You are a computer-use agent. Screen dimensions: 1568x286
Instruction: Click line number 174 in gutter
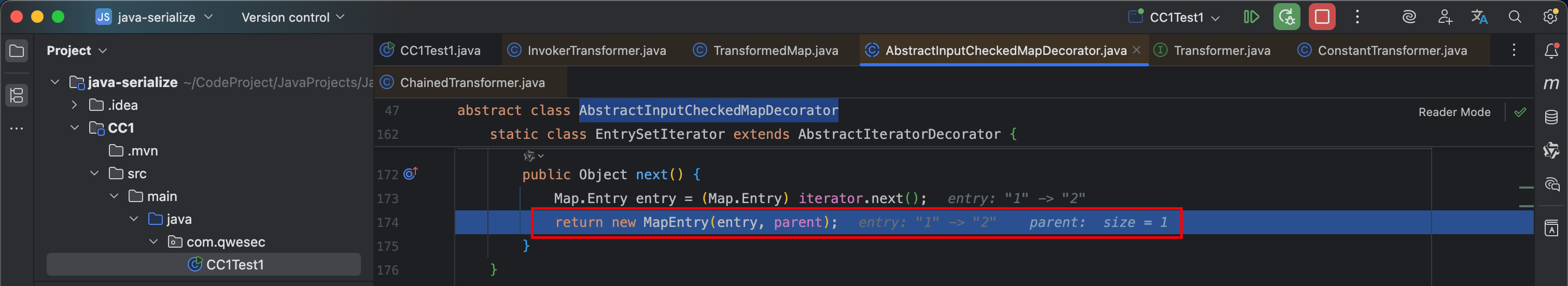[387, 223]
